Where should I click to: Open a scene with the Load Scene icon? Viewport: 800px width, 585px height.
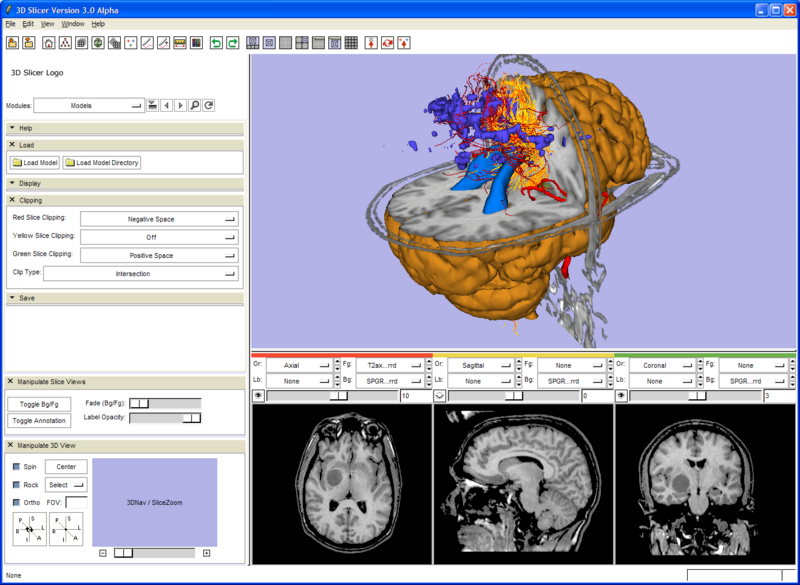[13, 43]
